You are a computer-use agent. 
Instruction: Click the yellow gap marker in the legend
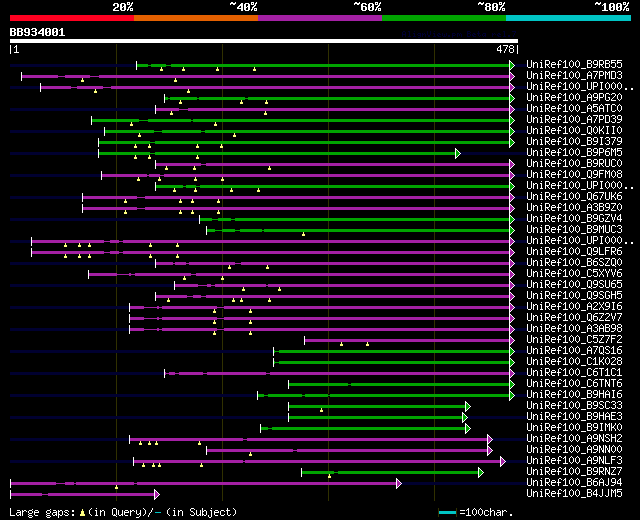click(82, 513)
